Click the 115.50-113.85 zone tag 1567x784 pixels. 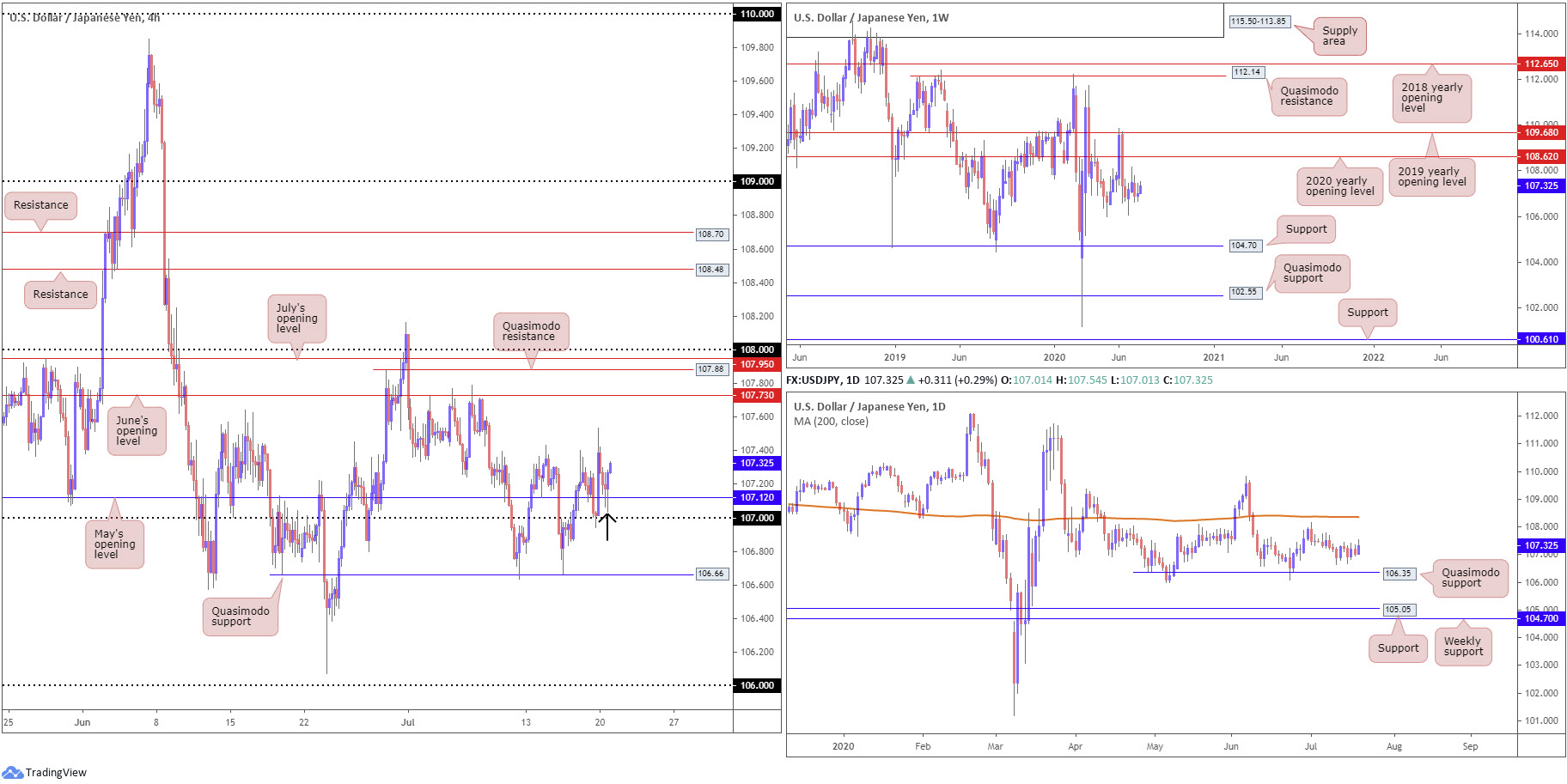(1259, 21)
